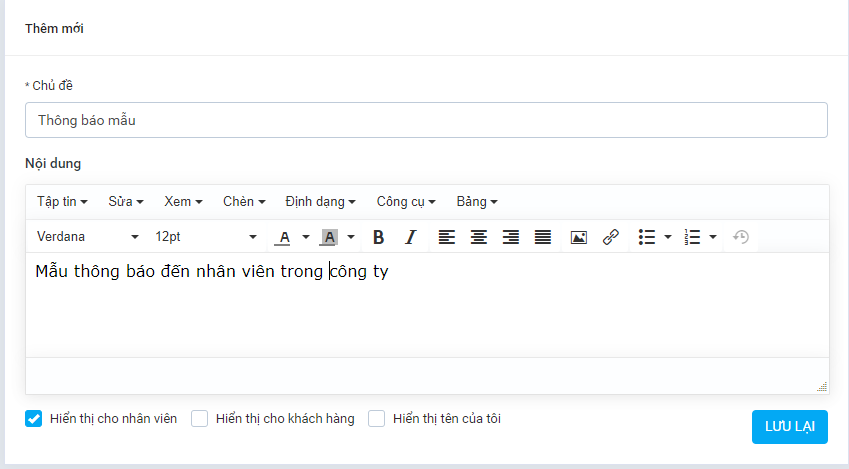Image resolution: width=849 pixels, height=469 pixels.
Task: Center align the text
Action: point(479,237)
